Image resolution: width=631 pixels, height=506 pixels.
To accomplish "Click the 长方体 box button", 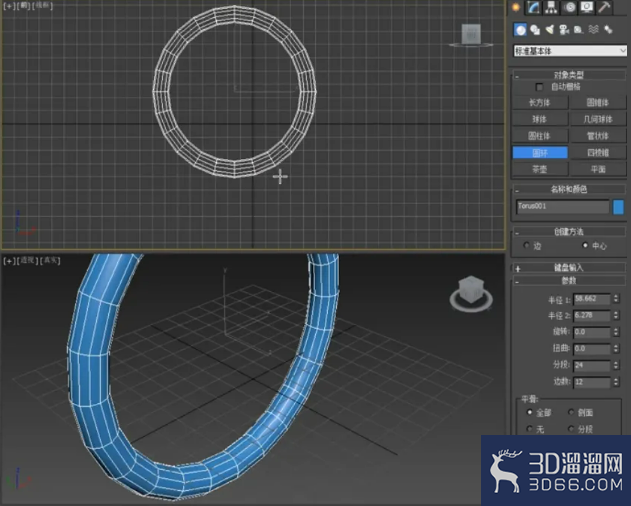I will [x=540, y=103].
